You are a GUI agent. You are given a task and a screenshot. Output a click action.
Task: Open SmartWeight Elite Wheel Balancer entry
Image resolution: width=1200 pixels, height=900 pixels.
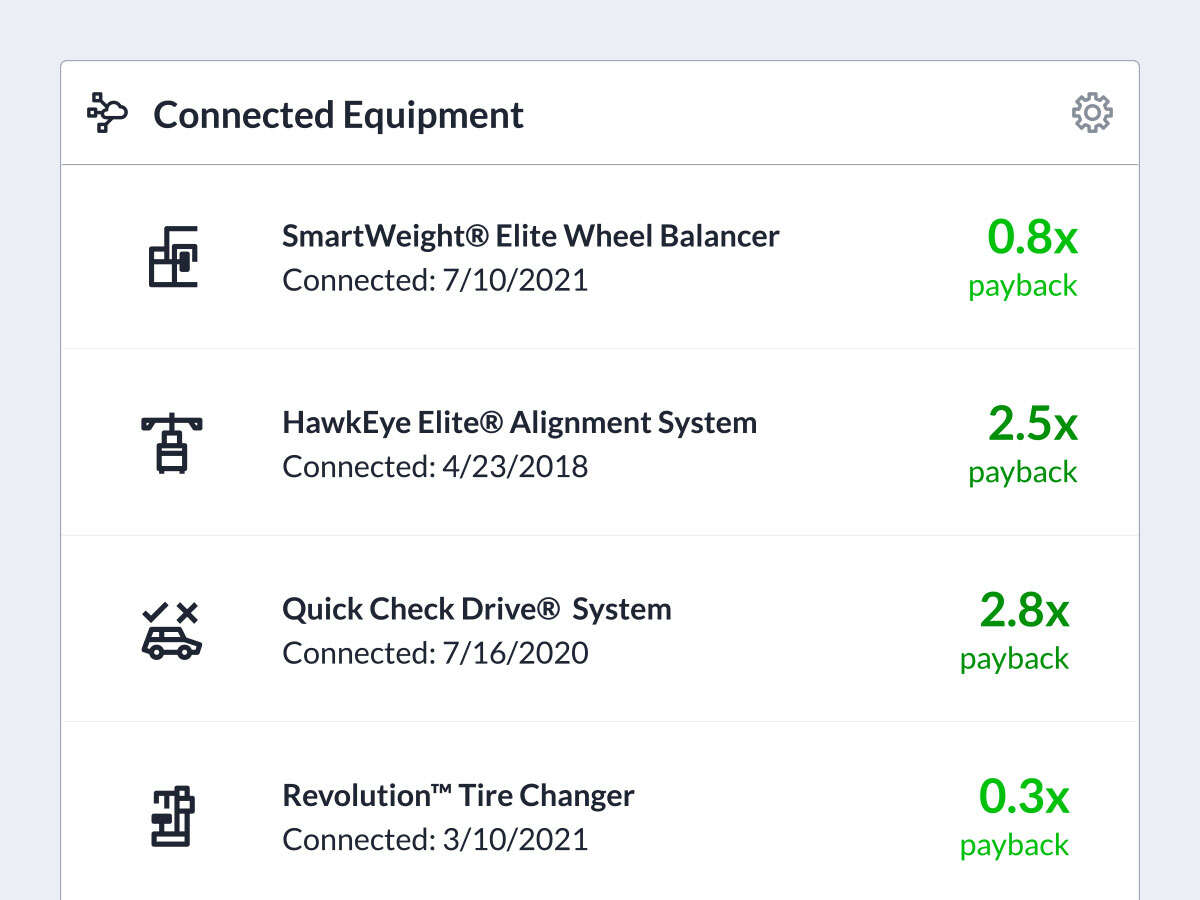point(530,236)
